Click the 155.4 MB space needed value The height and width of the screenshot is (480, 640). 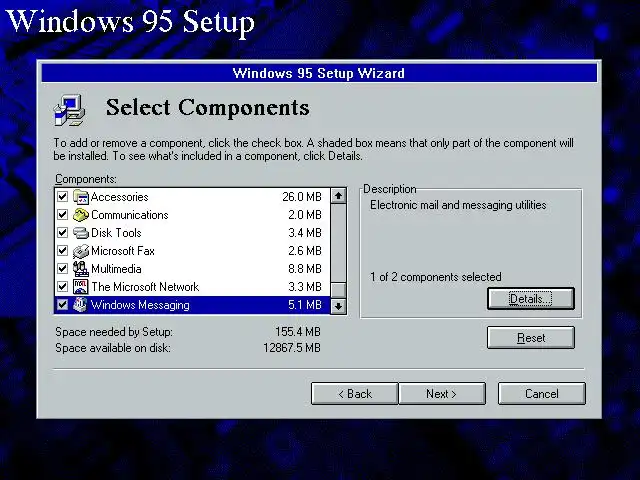pos(298,332)
